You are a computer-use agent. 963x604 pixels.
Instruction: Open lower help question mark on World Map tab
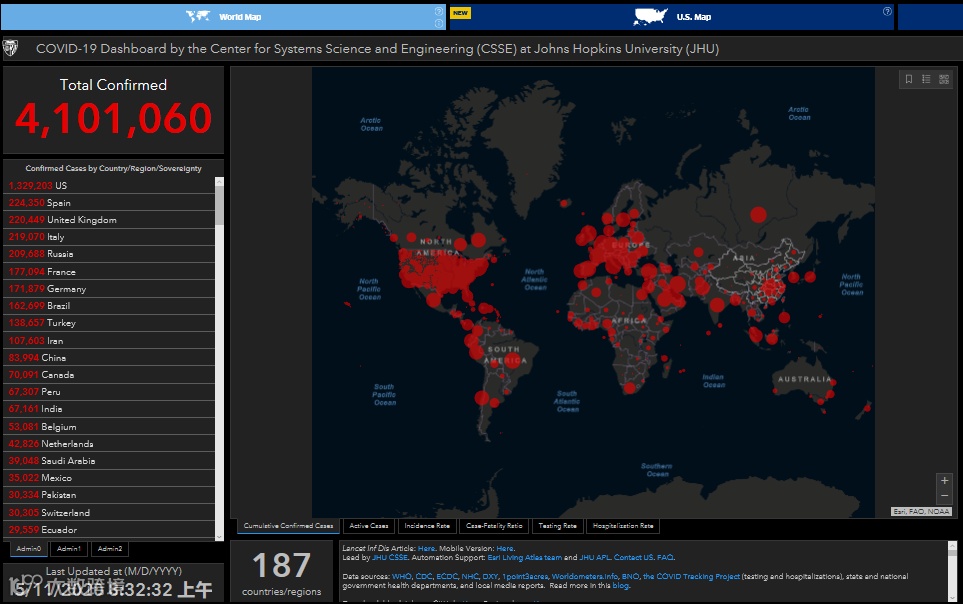tap(439, 23)
